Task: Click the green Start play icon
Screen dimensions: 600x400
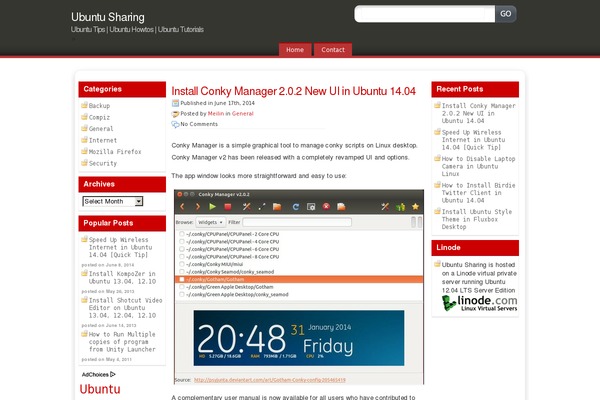Action: tap(212, 207)
